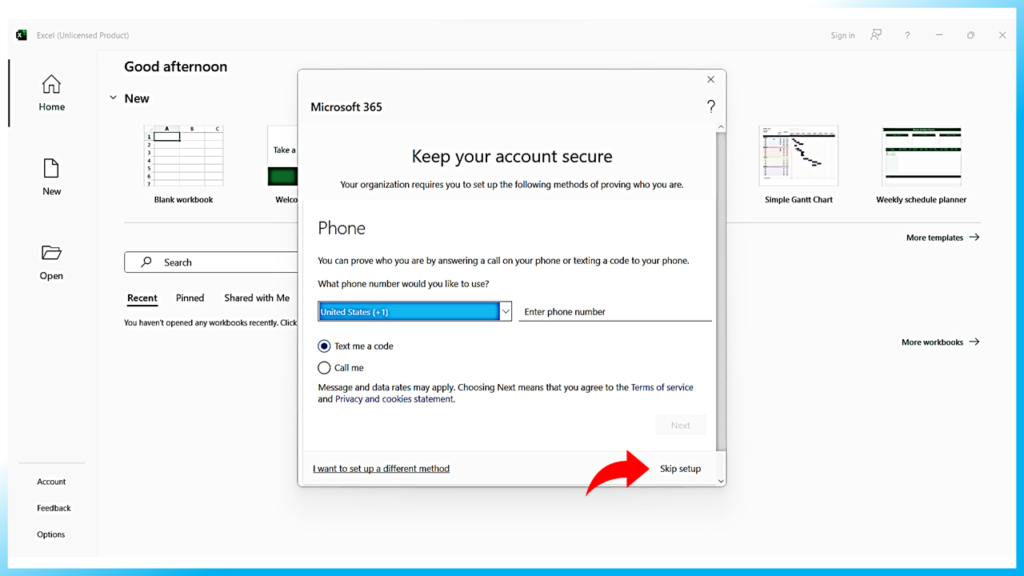This screenshot has height=576, width=1024.
Task: Switch to the Shared with Me tab
Action: pyautogui.click(x=257, y=298)
